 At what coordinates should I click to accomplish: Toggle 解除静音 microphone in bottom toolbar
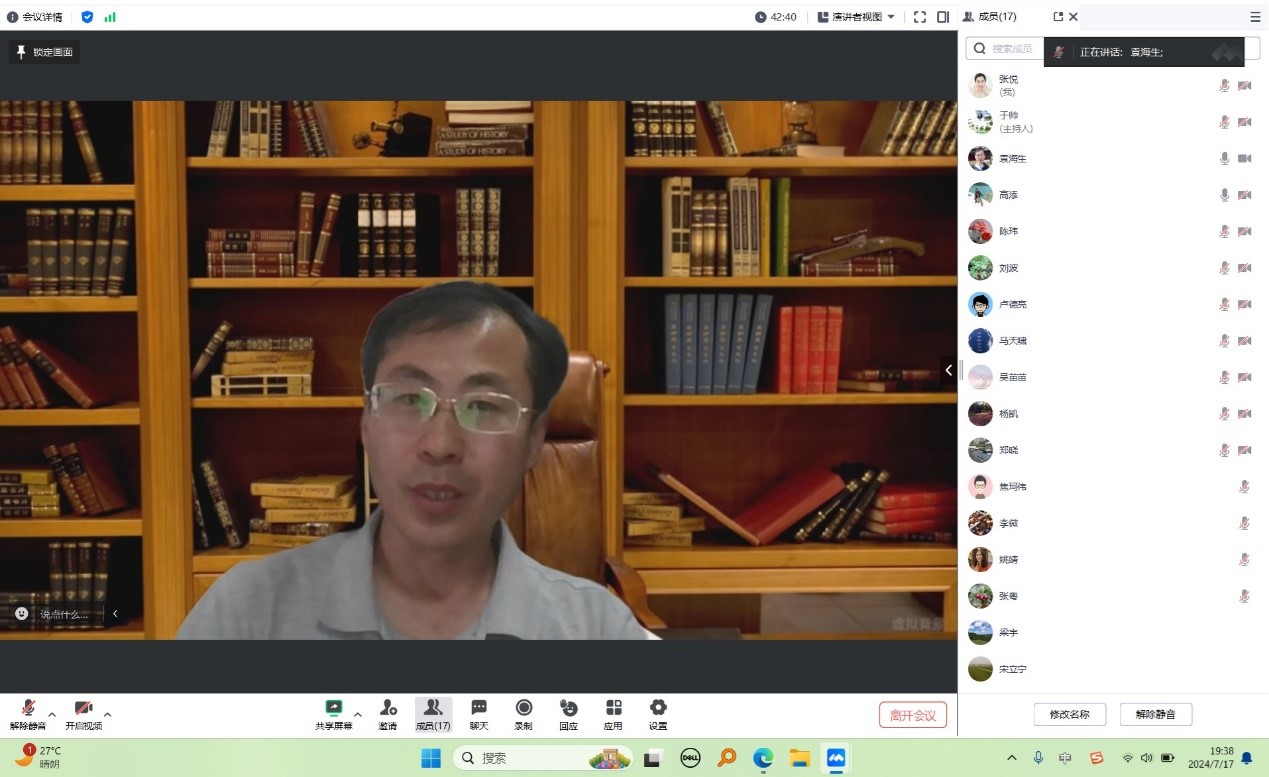pyautogui.click(x=28, y=708)
